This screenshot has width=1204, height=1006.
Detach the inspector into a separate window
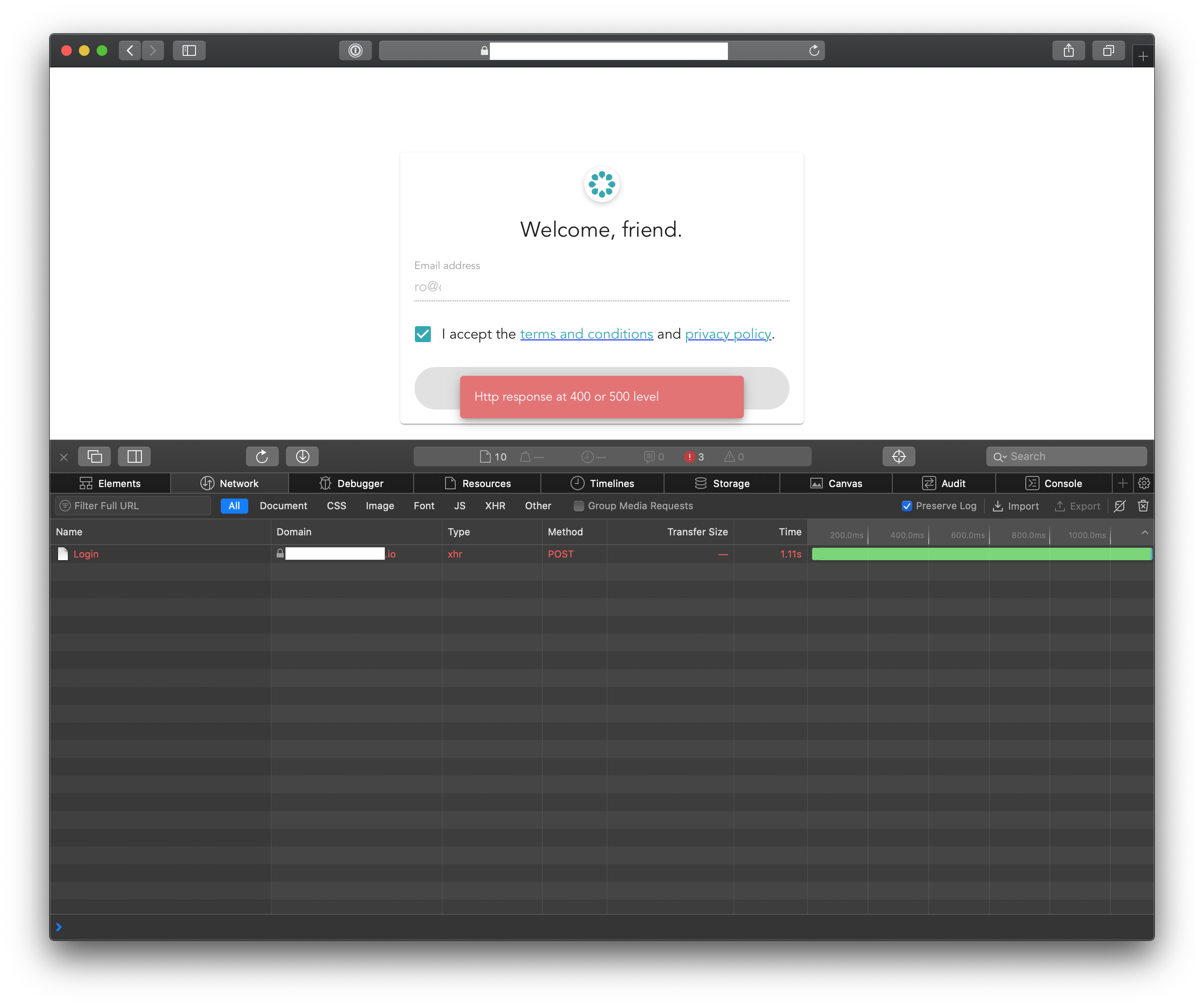(94, 456)
